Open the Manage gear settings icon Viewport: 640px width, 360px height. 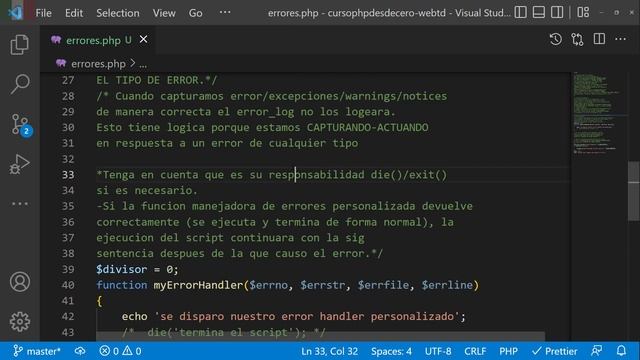20,322
